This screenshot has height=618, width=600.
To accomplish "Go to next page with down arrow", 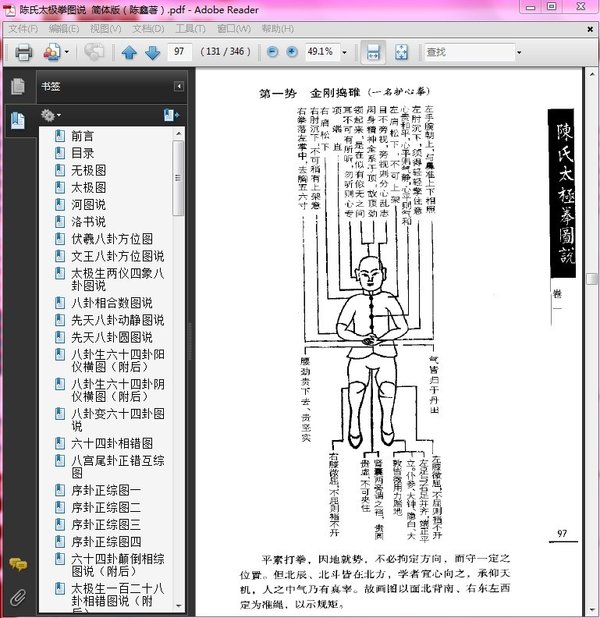I will coord(151,52).
